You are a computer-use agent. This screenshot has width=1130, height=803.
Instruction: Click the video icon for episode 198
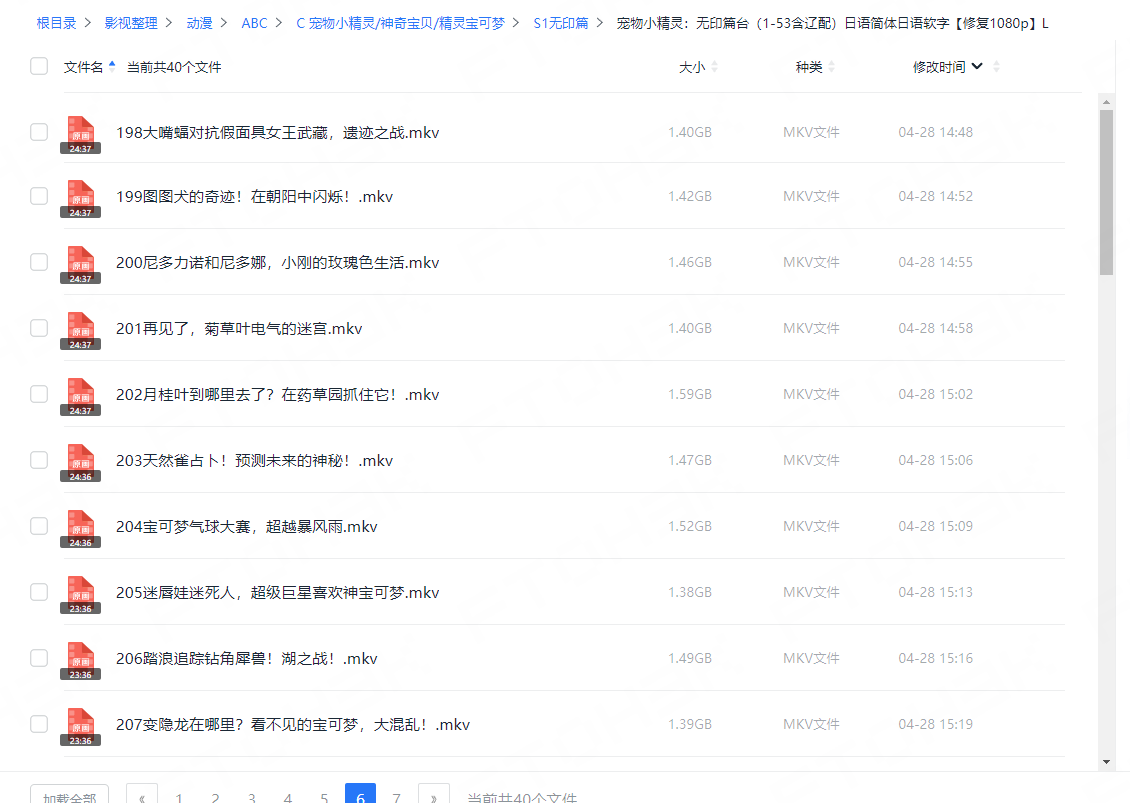point(81,131)
